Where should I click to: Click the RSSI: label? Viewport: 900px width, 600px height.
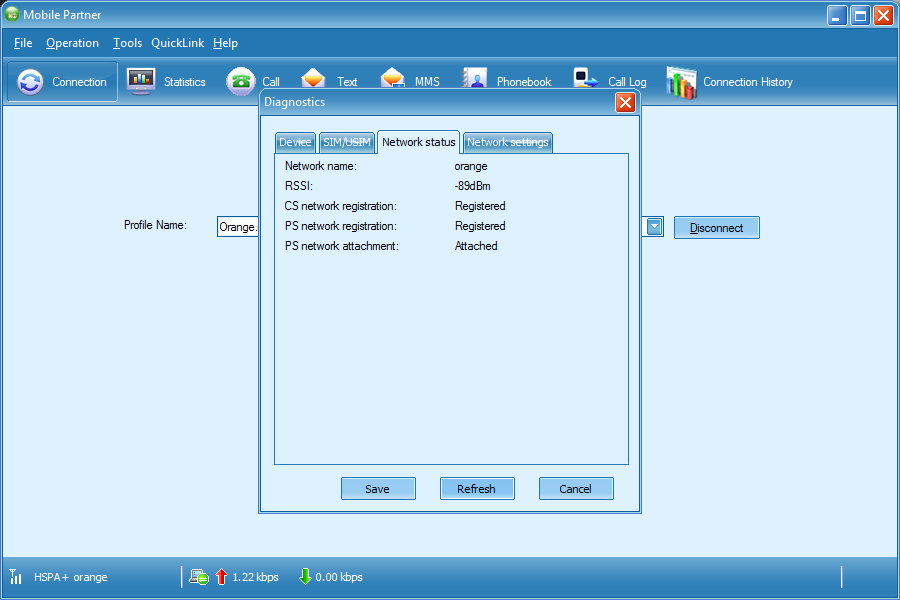[x=298, y=186]
